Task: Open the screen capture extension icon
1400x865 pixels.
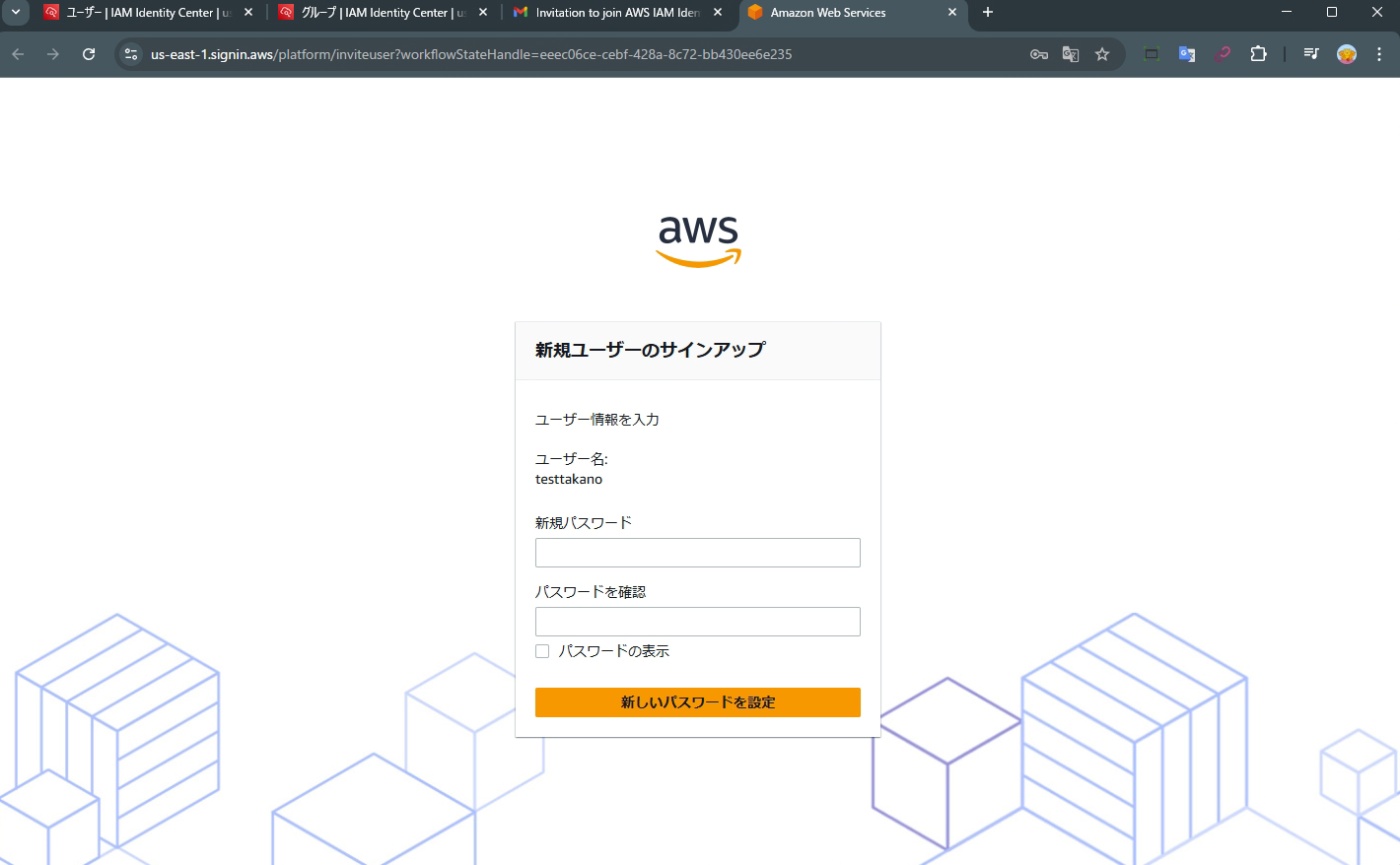Action: point(1151,54)
